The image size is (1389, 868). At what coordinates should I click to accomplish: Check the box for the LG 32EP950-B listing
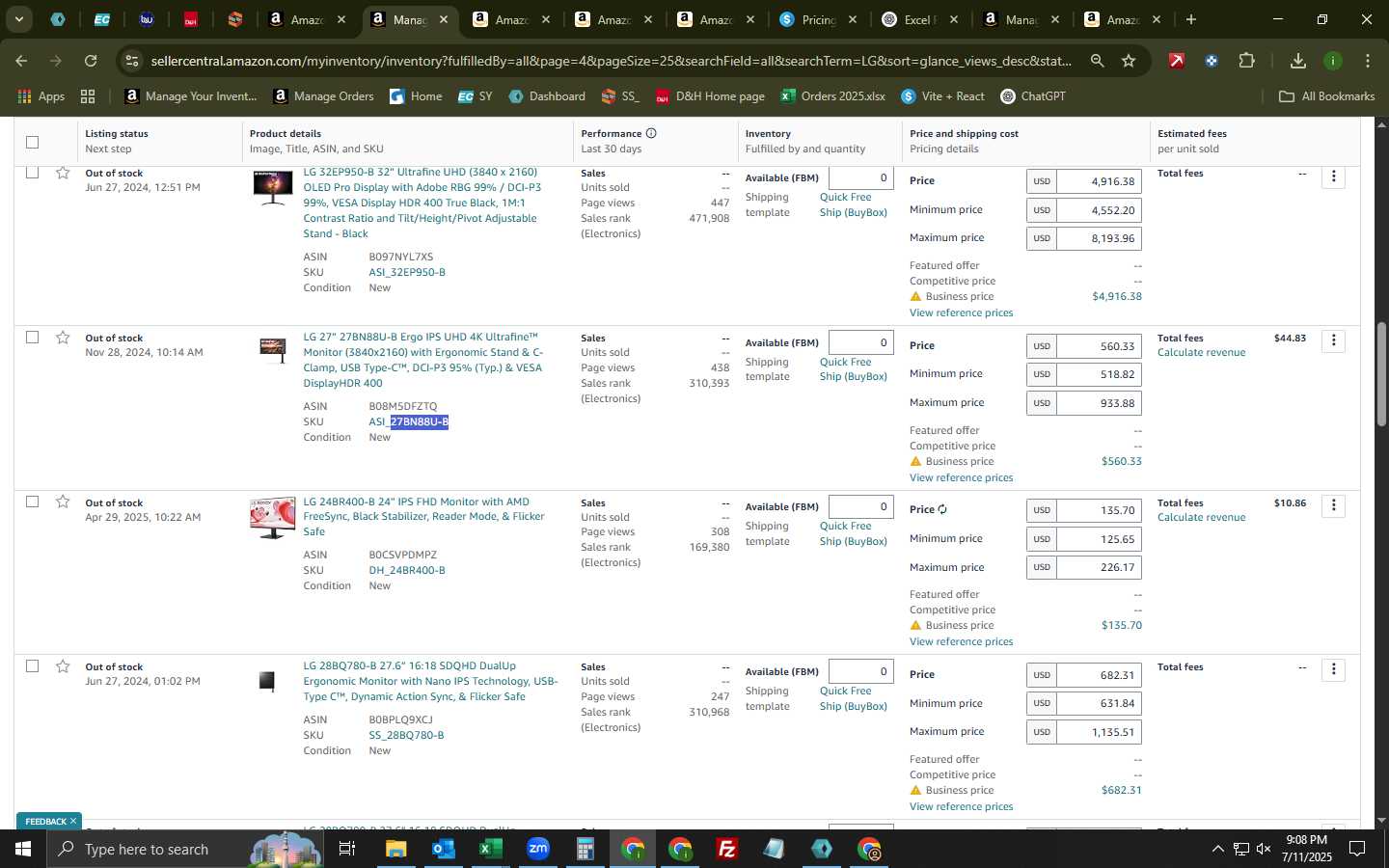[32, 173]
